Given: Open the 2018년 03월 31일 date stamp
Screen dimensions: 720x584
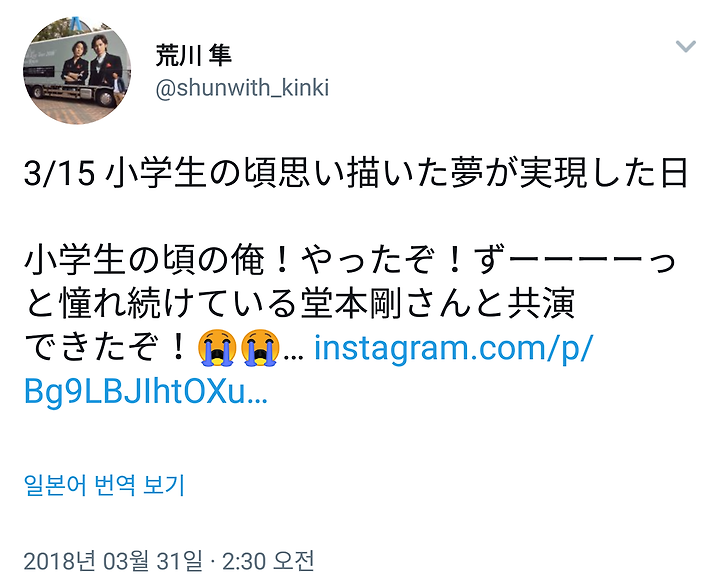Looking at the screenshot, I should 113,561.
